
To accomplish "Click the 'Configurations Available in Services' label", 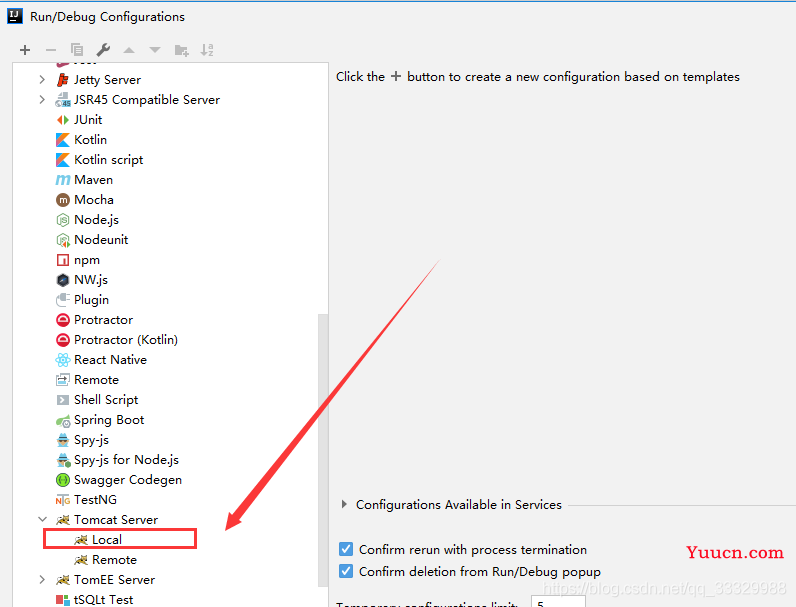I will tap(458, 504).
